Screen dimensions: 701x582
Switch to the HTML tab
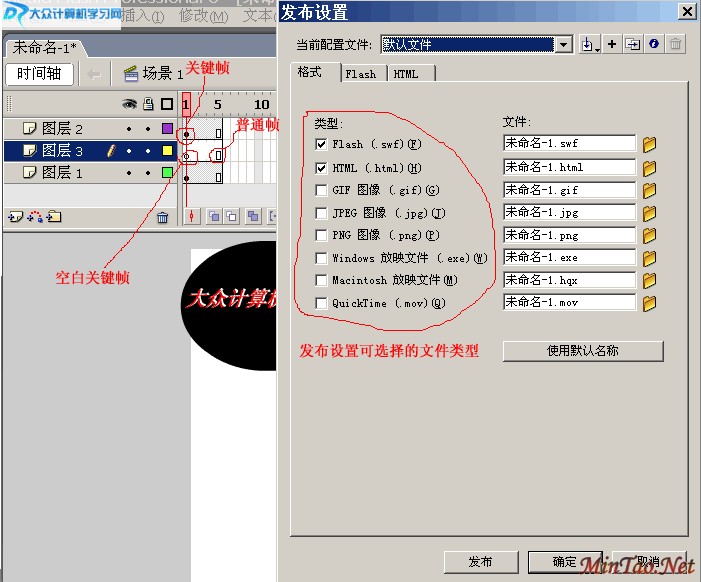[406, 74]
